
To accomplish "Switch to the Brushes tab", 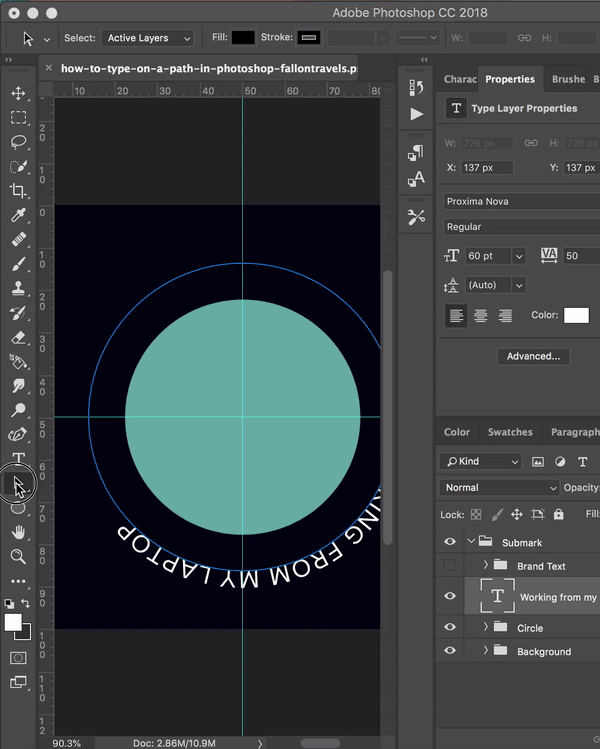I will 568,79.
